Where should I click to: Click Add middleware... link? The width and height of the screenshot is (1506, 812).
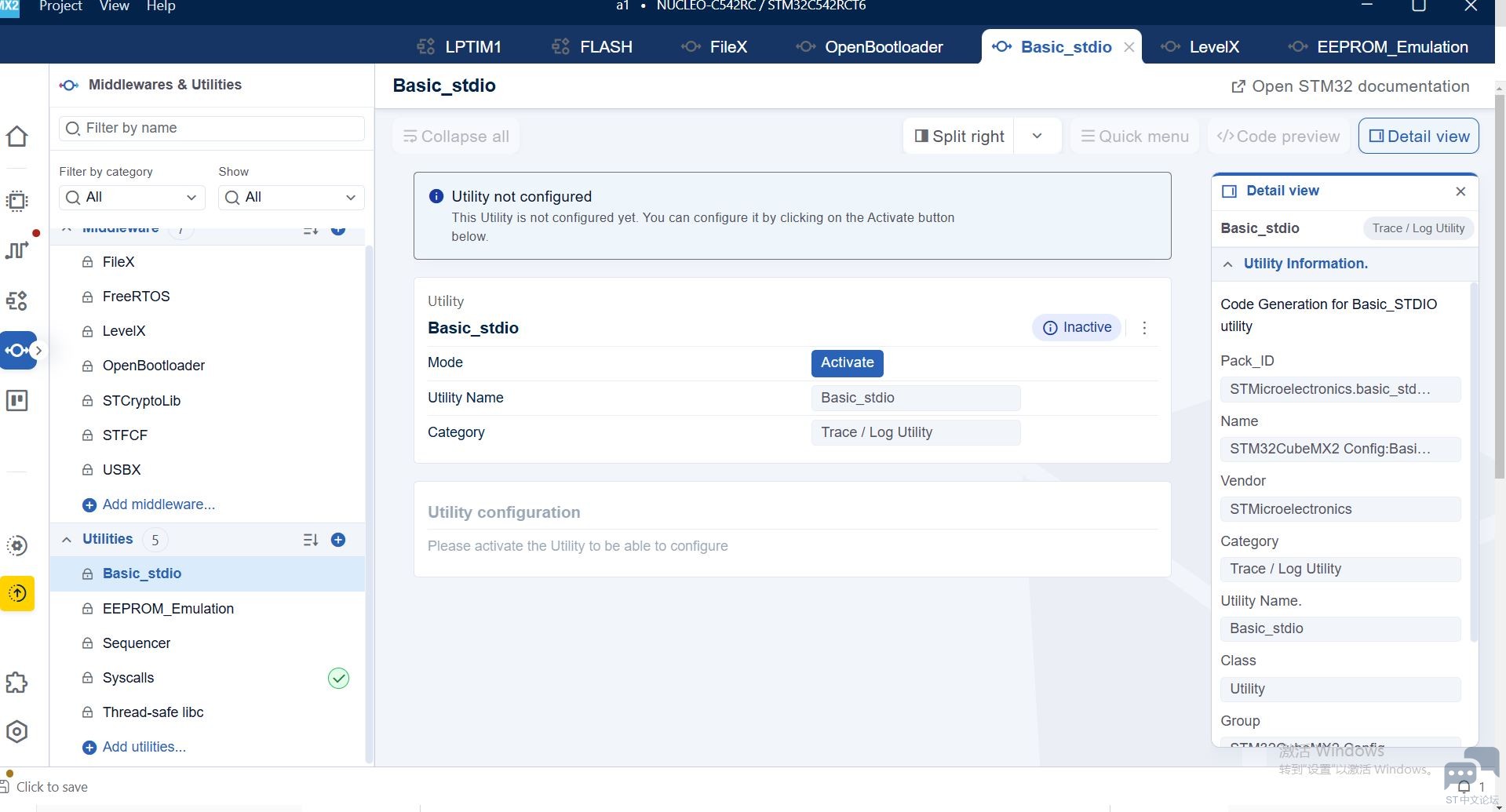tap(149, 504)
